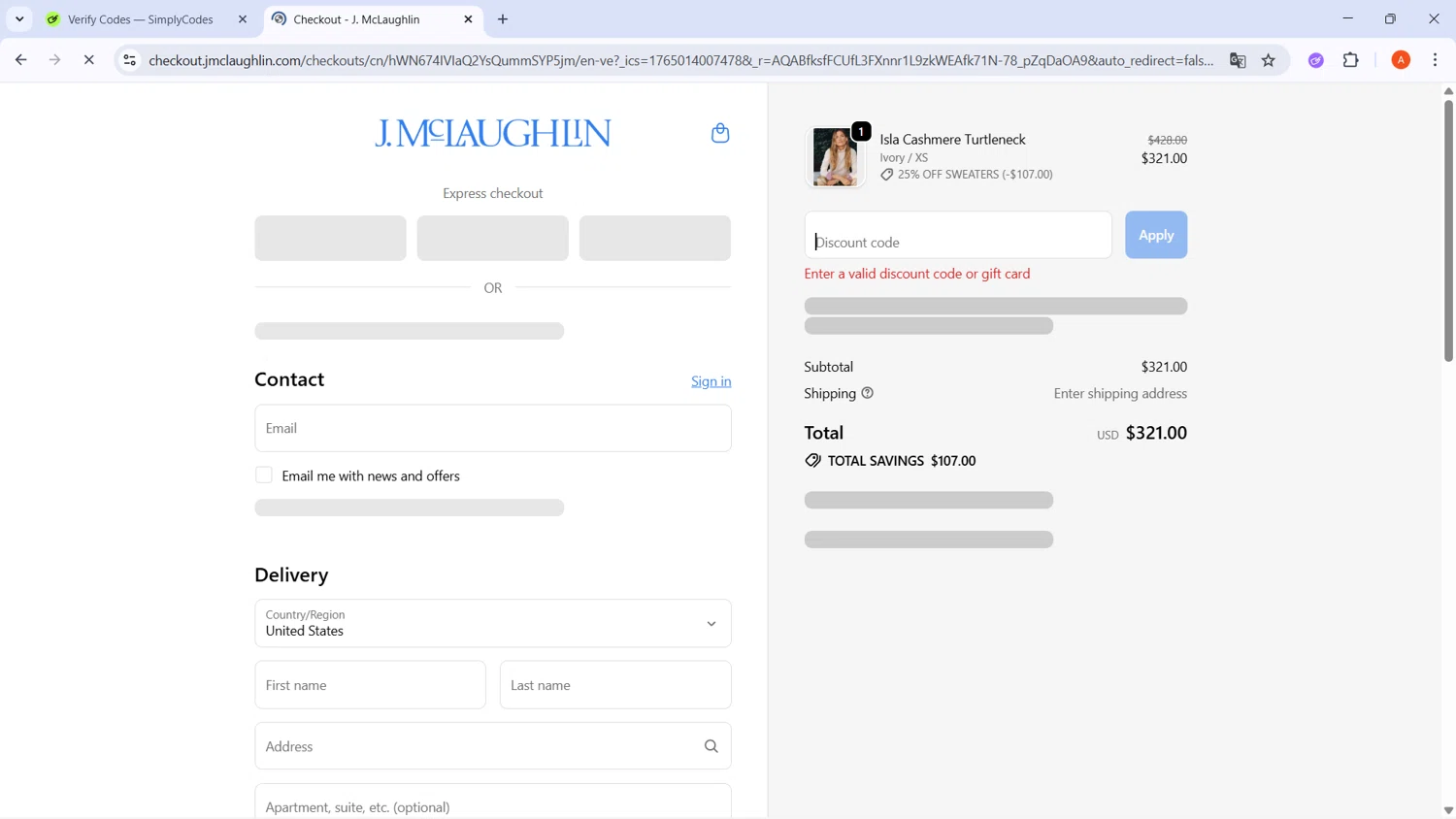Viewport: 1456px width, 819px height.
Task: Open the purple extension icon
Action: pyautogui.click(x=1316, y=60)
